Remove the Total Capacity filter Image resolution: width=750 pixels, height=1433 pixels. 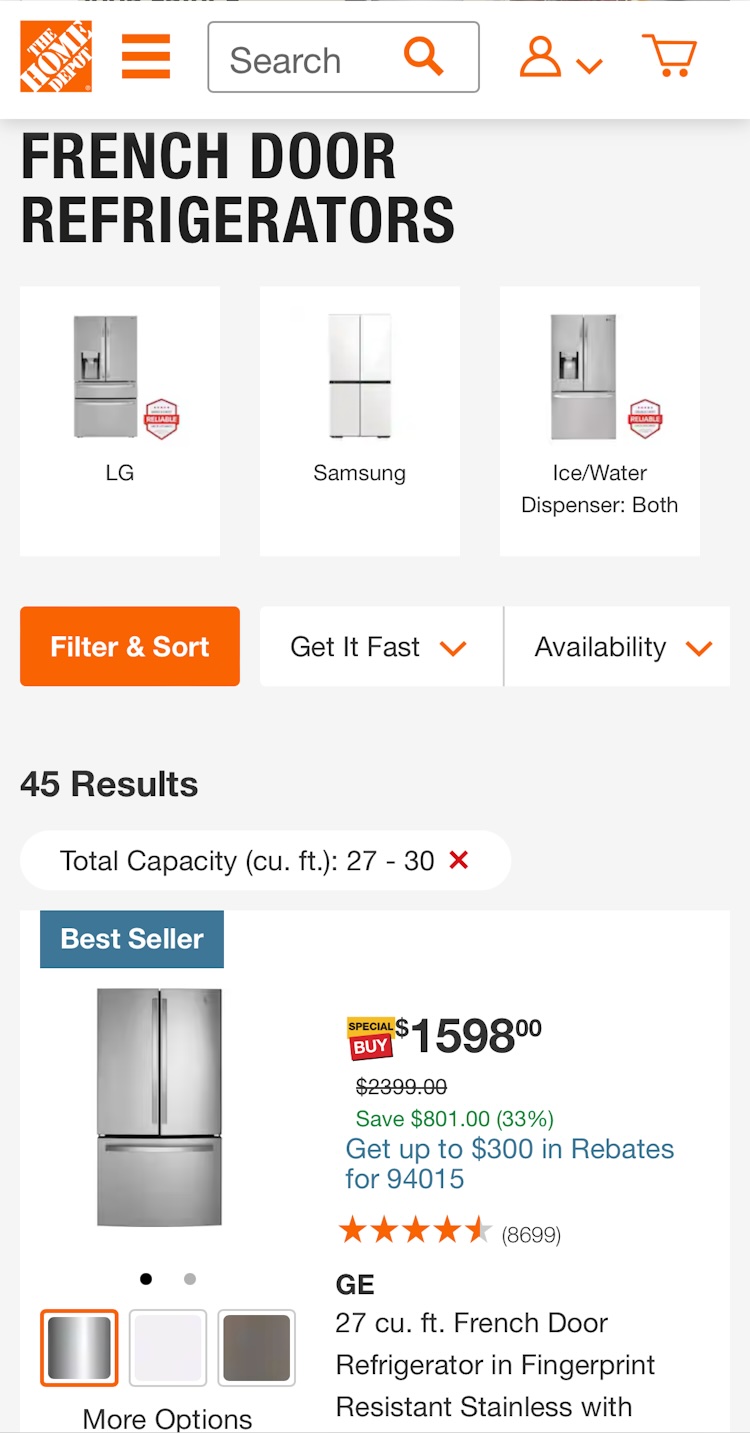(x=459, y=860)
